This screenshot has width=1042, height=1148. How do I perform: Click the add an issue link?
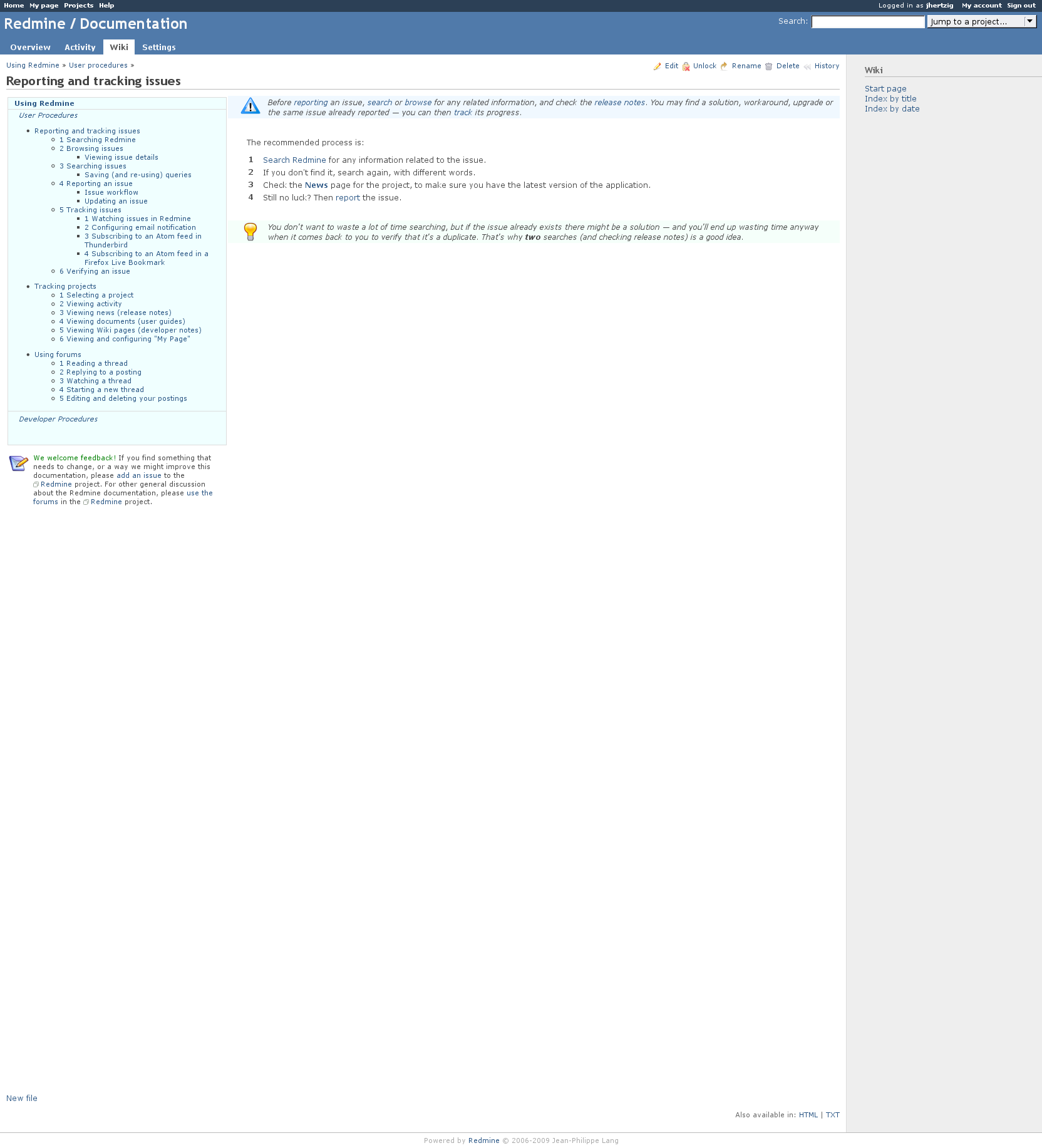tap(139, 475)
